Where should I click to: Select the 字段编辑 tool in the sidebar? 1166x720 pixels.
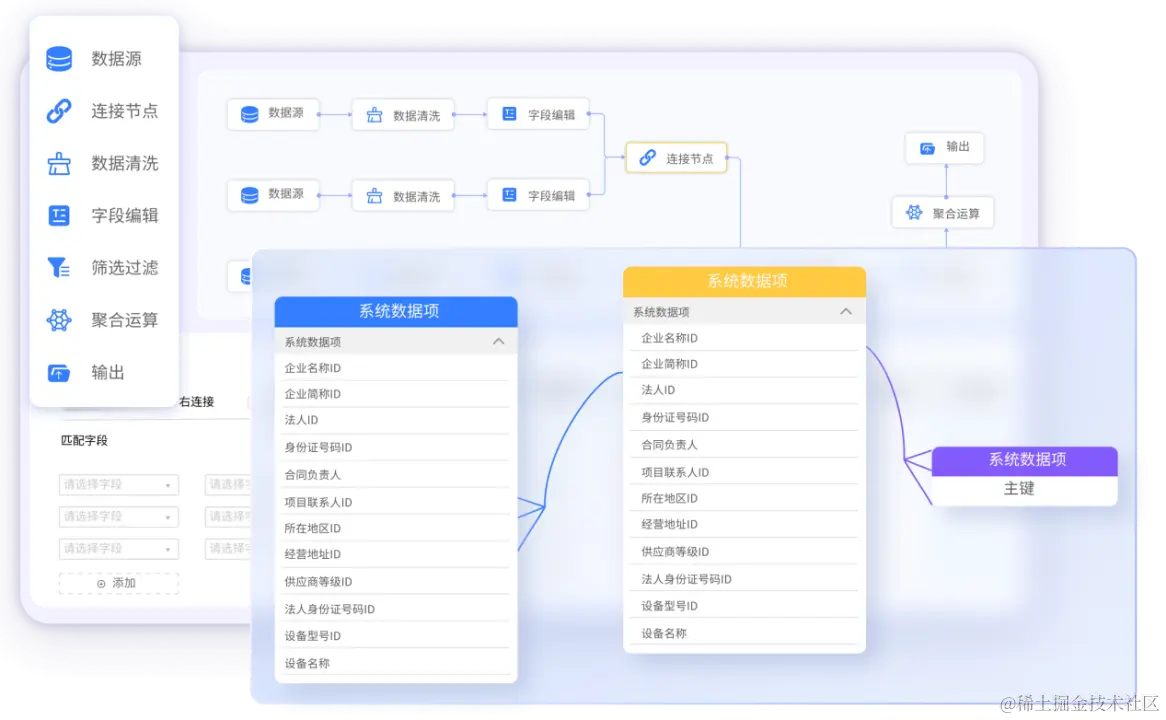tap(103, 215)
